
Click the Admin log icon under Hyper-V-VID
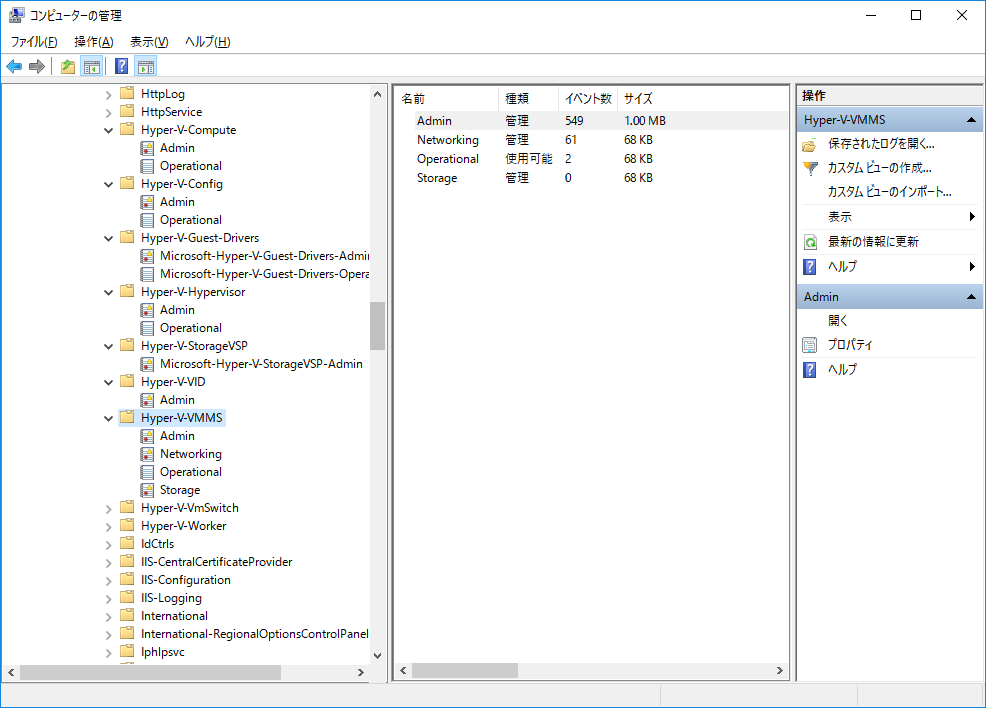coord(147,400)
